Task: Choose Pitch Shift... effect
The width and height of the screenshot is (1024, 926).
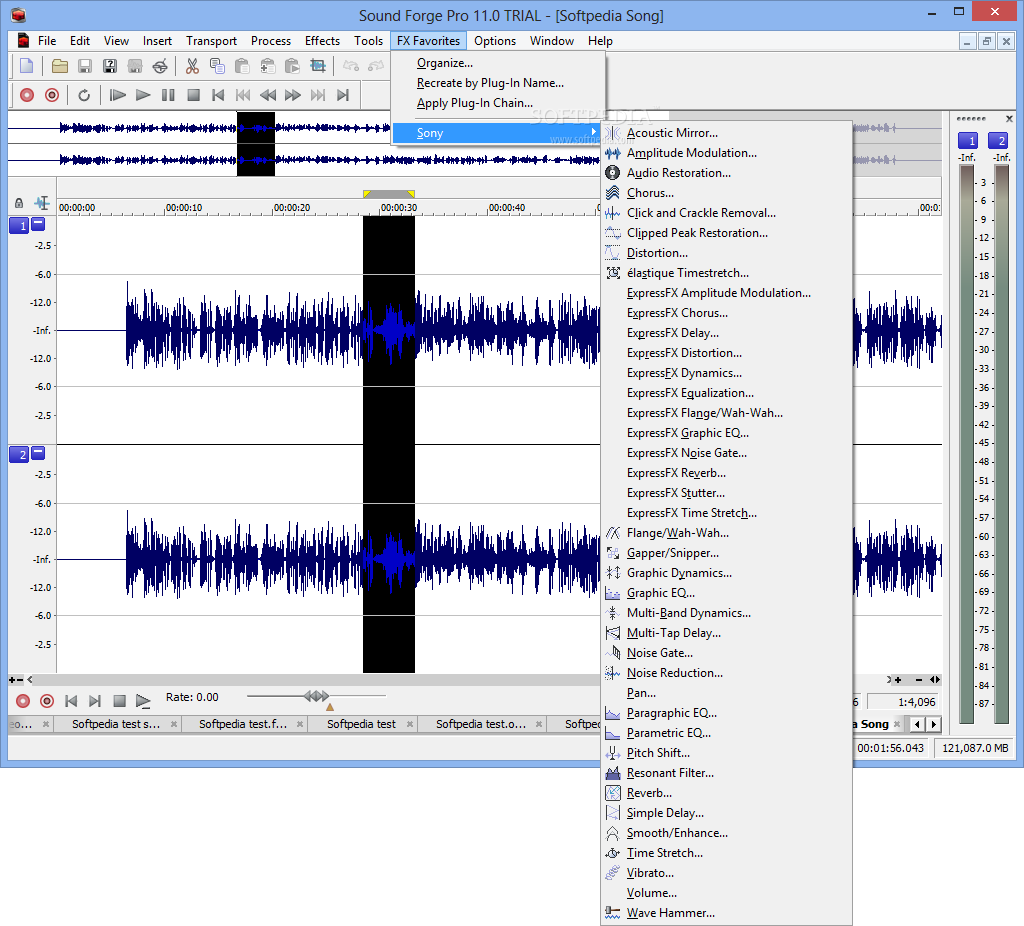Action: [x=726, y=753]
